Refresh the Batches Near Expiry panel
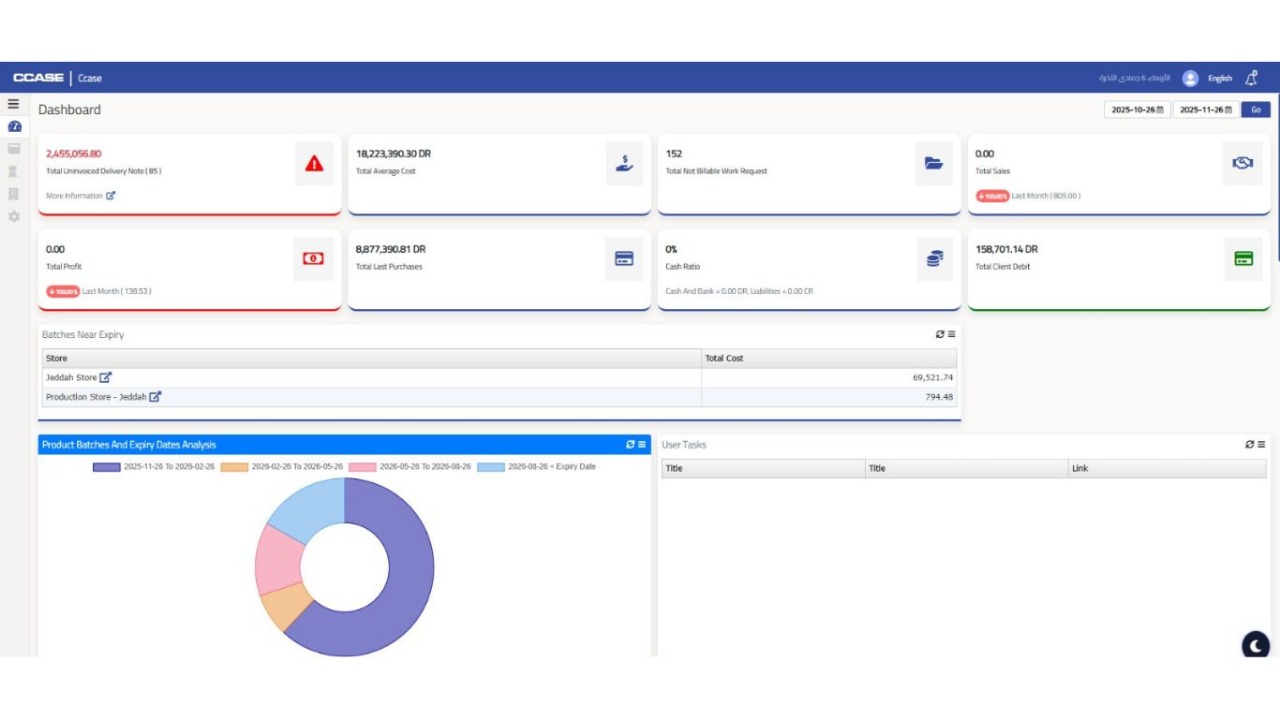The height and width of the screenshot is (719, 1280). click(x=939, y=334)
